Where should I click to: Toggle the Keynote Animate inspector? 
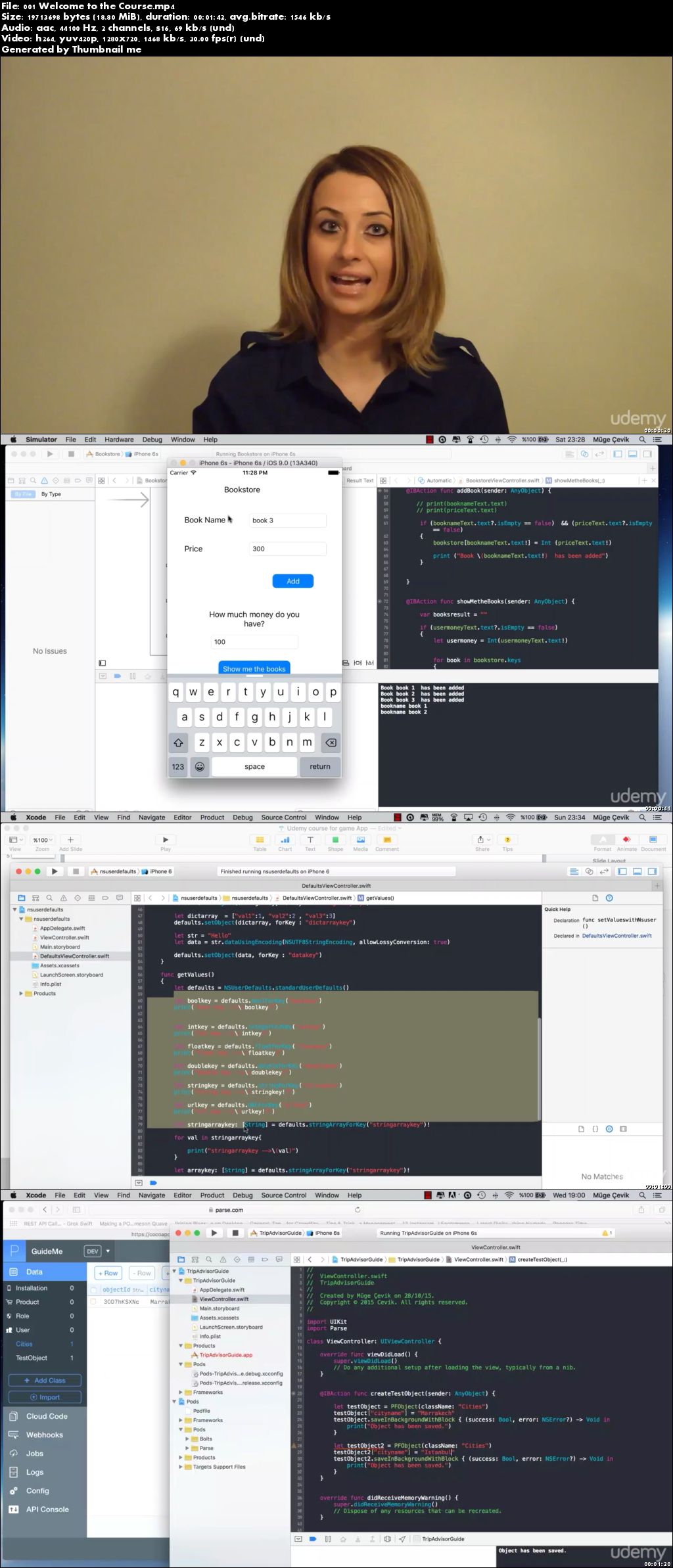click(x=626, y=840)
